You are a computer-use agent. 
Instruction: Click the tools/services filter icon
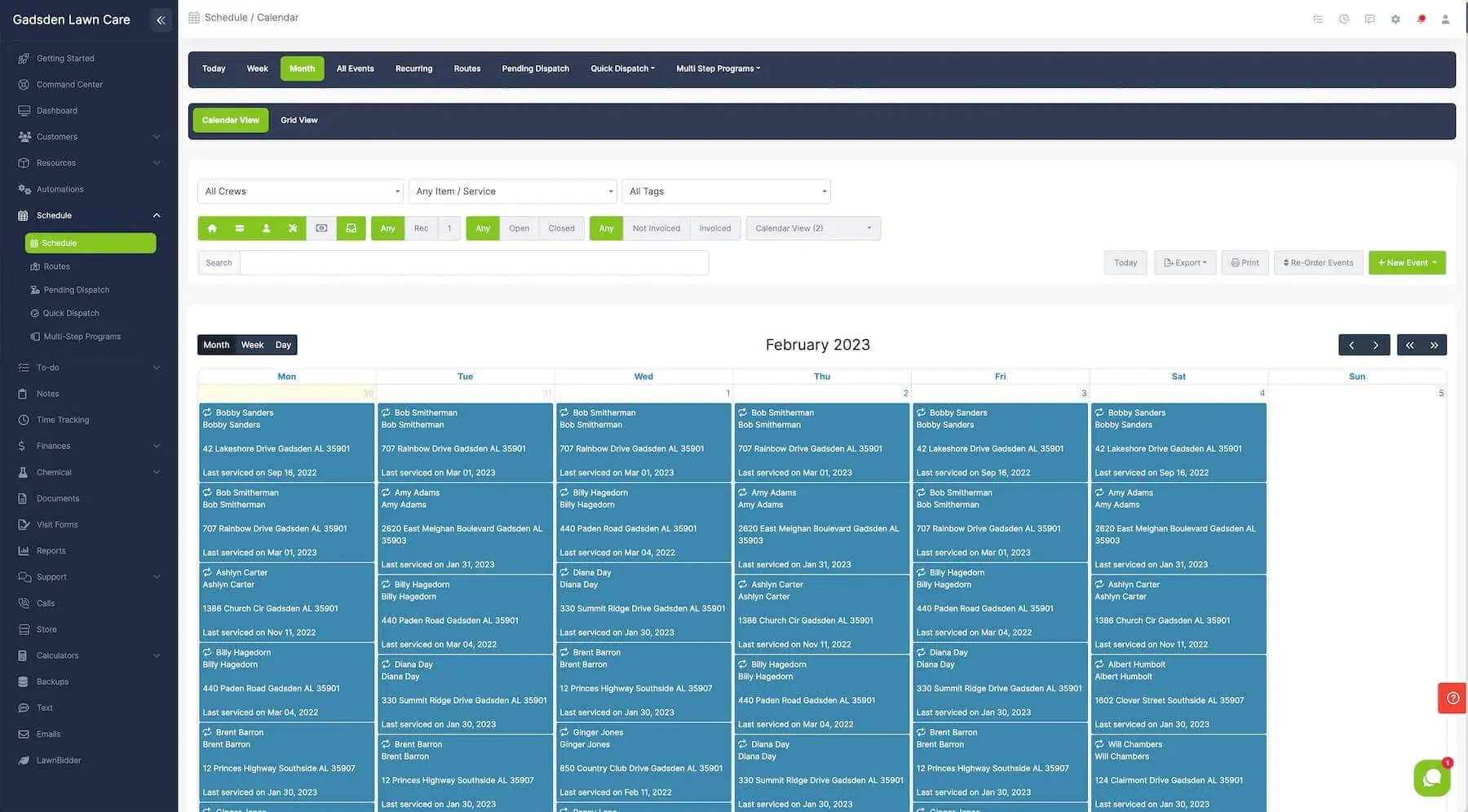click(292, 228)
